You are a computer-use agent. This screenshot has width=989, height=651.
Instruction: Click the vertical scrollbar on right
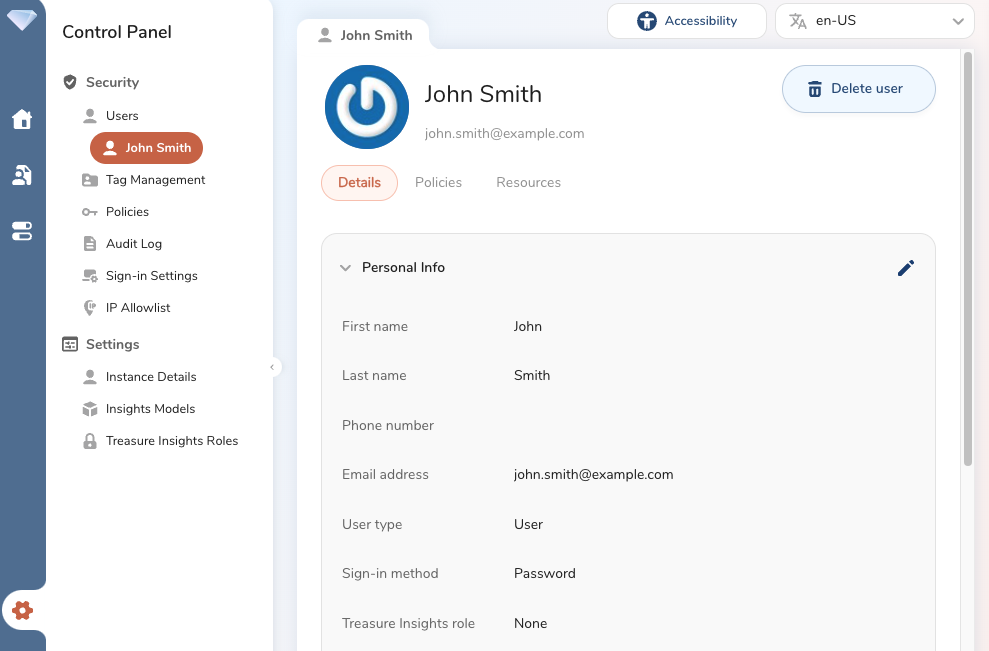967,260
